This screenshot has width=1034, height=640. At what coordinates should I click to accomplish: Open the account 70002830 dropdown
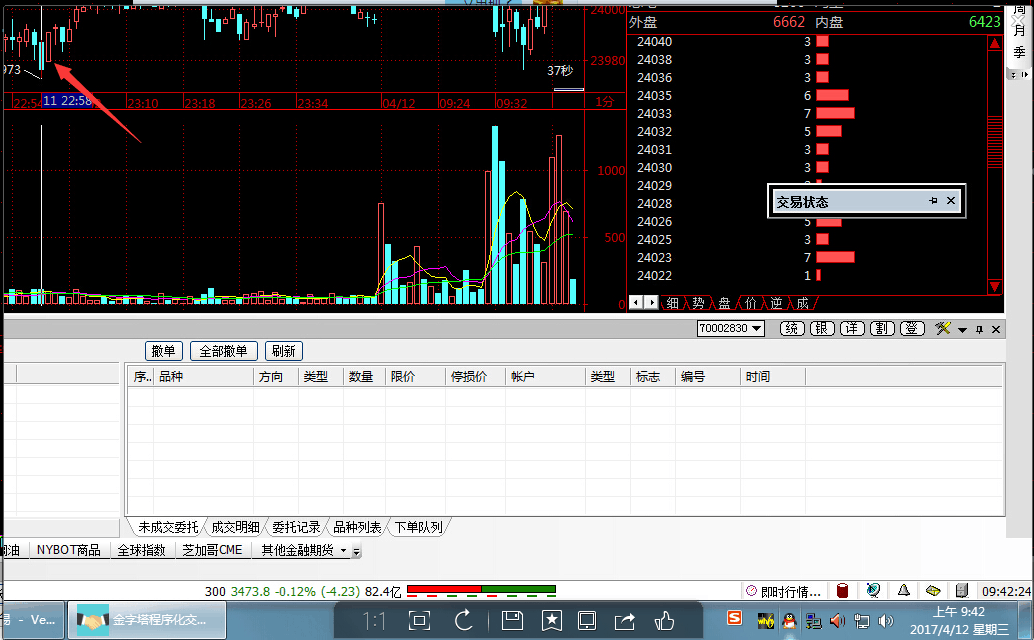756,329
